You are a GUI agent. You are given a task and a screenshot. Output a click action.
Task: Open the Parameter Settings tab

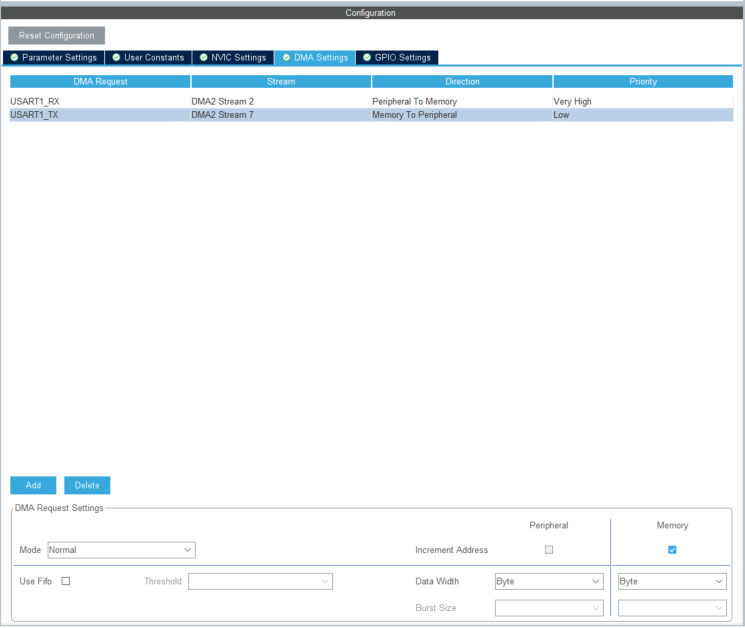(54, 57)
